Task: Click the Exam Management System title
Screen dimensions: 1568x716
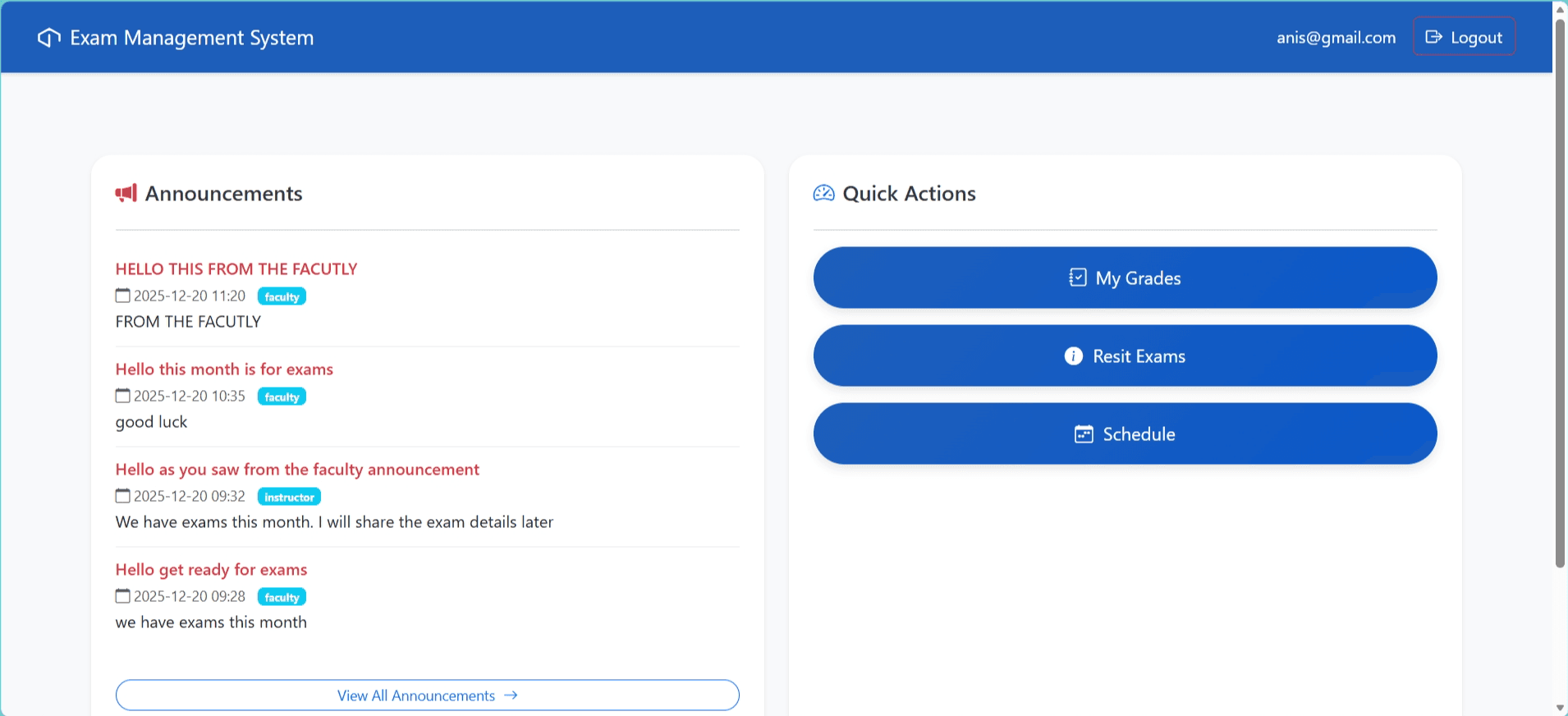Action: [x=192, y=38]
